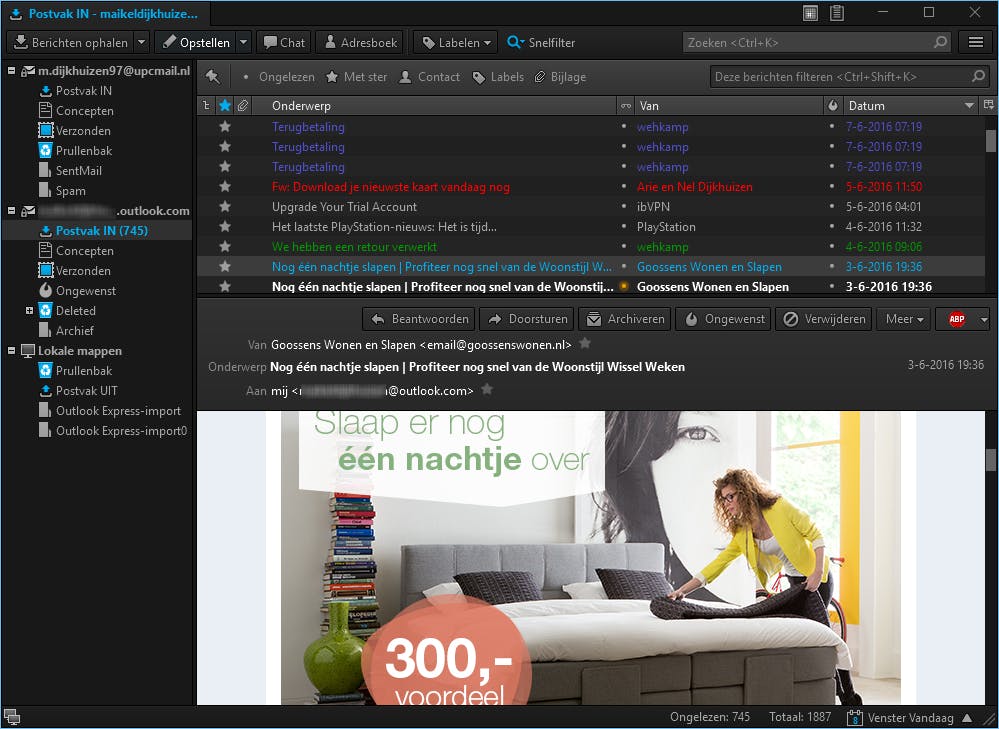Open the Adblock Plus dropdown arrow

(984, 319)
